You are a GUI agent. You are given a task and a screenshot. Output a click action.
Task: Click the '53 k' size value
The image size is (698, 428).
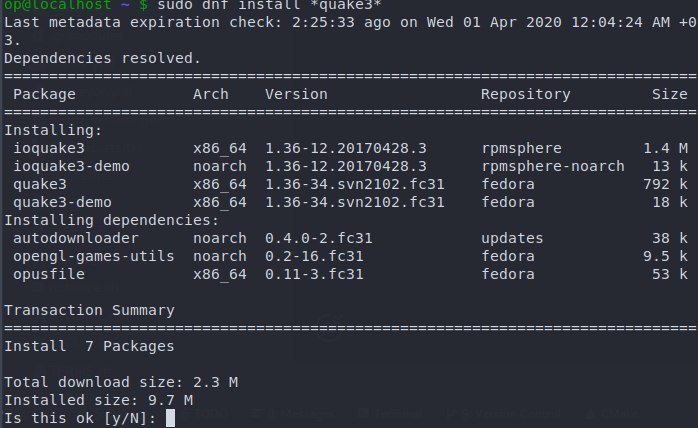(670, 274)
